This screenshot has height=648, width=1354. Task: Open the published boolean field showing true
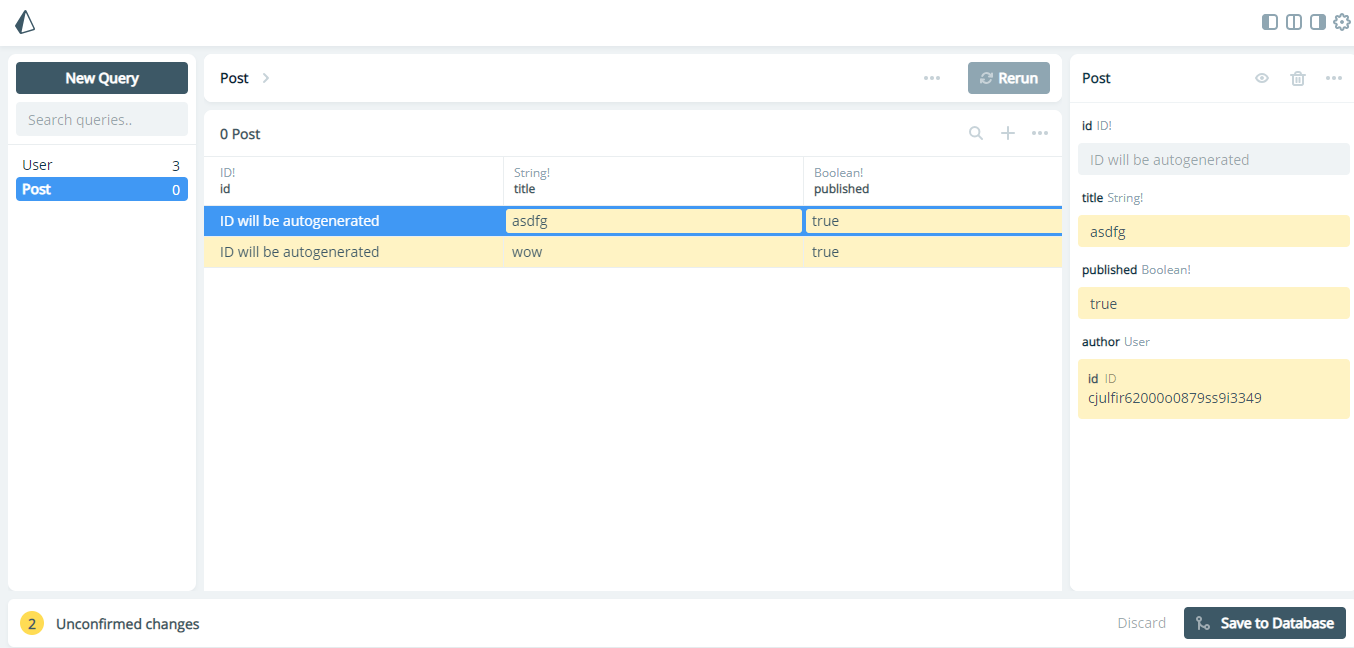point(1213,303)
